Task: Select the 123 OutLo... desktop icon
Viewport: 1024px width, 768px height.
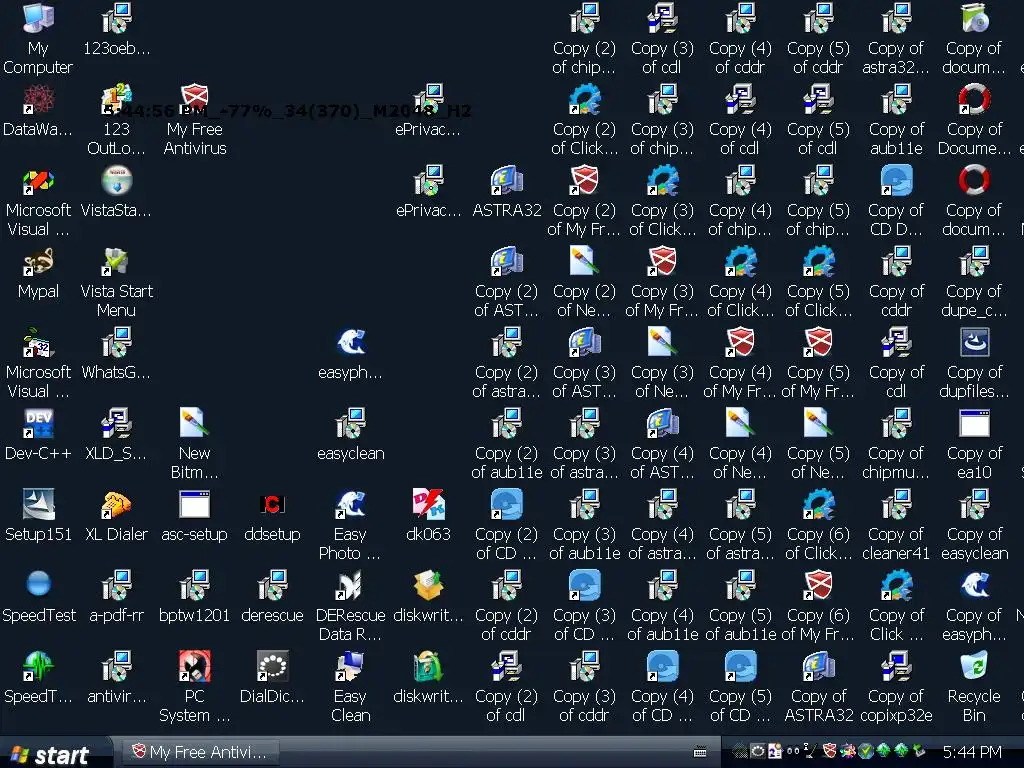Action: click(116, 99)
